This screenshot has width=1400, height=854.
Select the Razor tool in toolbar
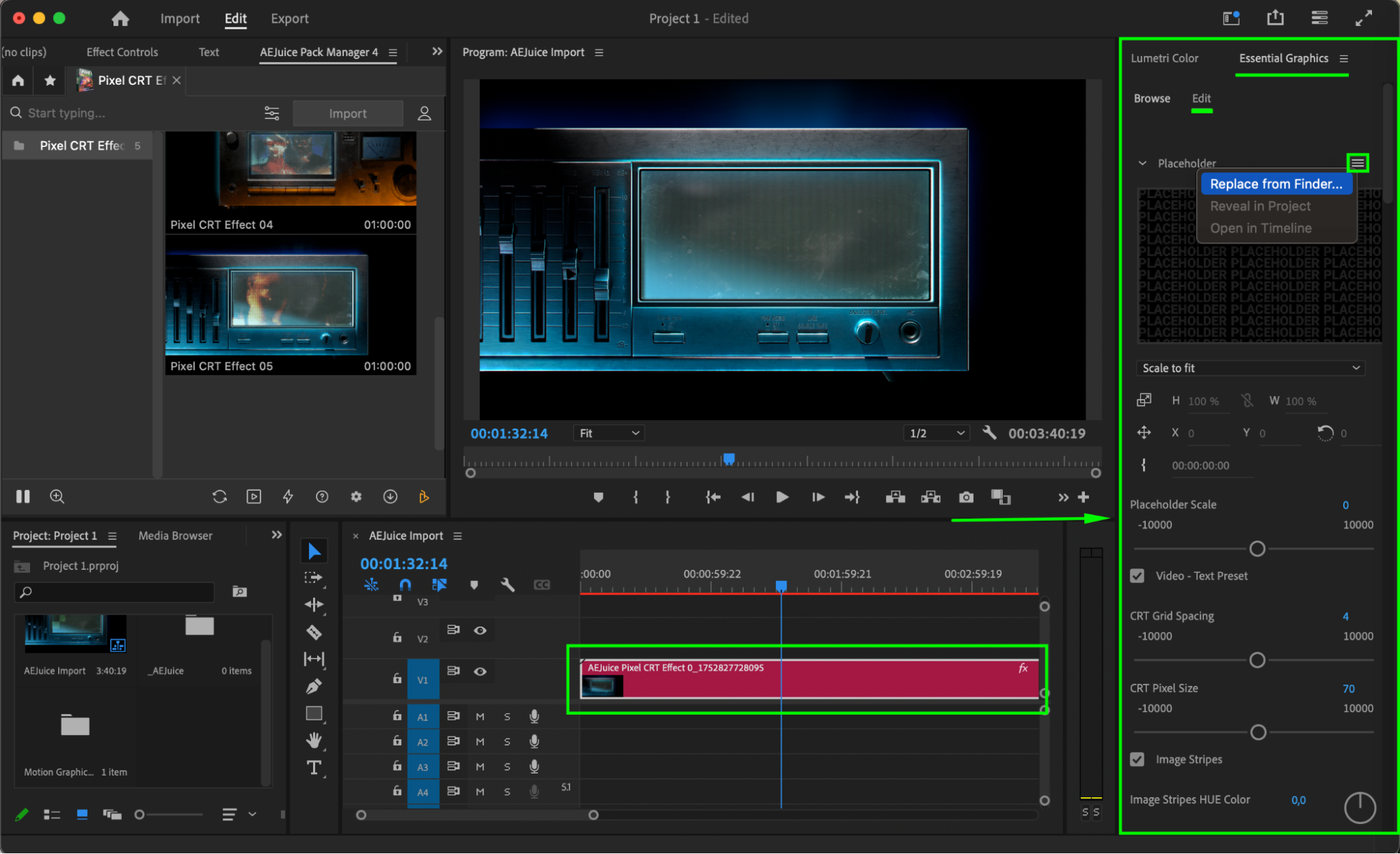click(x=314, y=632)
